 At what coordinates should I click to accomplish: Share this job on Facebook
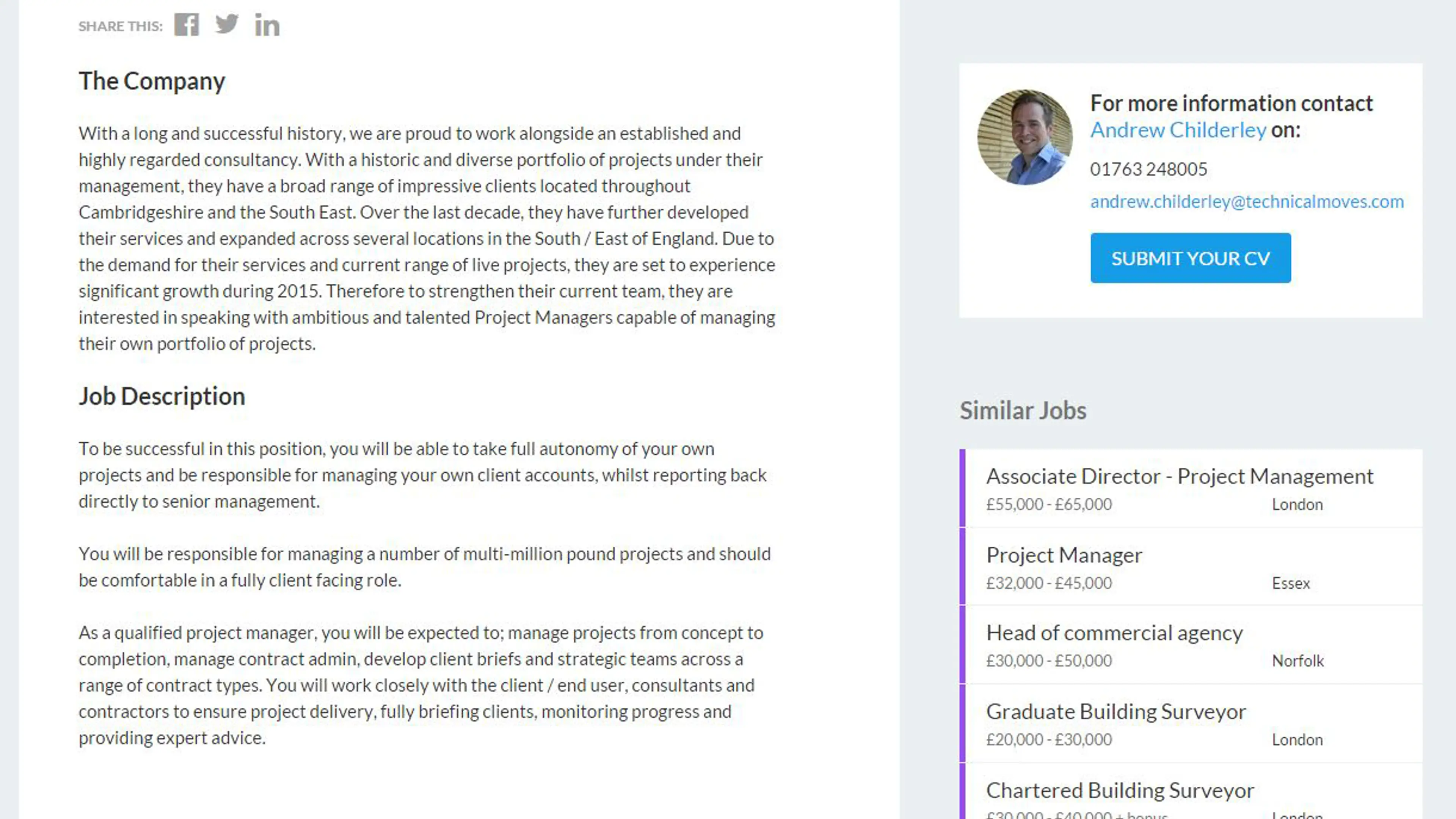pyautogui.click(x=187, y=25)
